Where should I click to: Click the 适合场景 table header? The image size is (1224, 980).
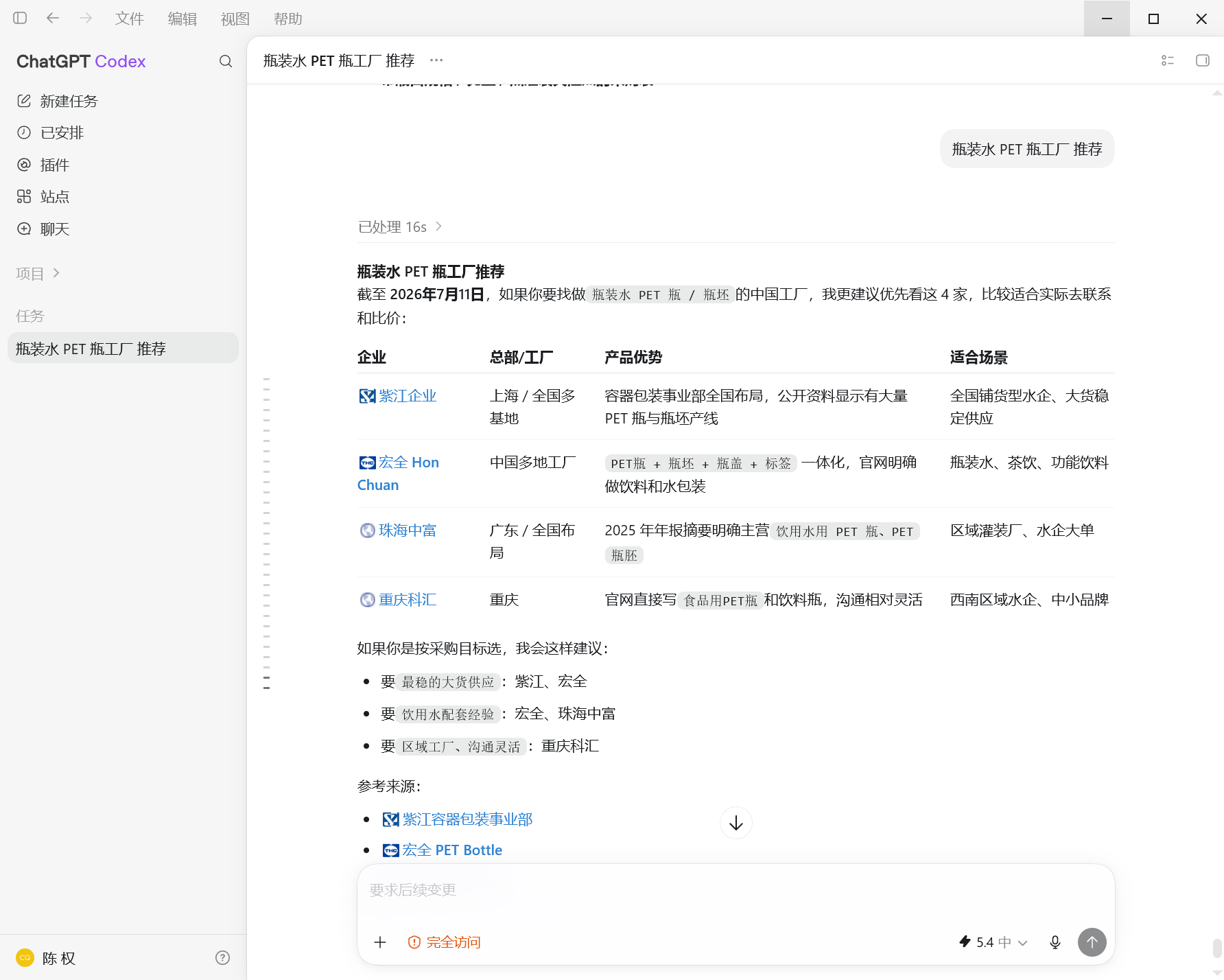(979, 358)
